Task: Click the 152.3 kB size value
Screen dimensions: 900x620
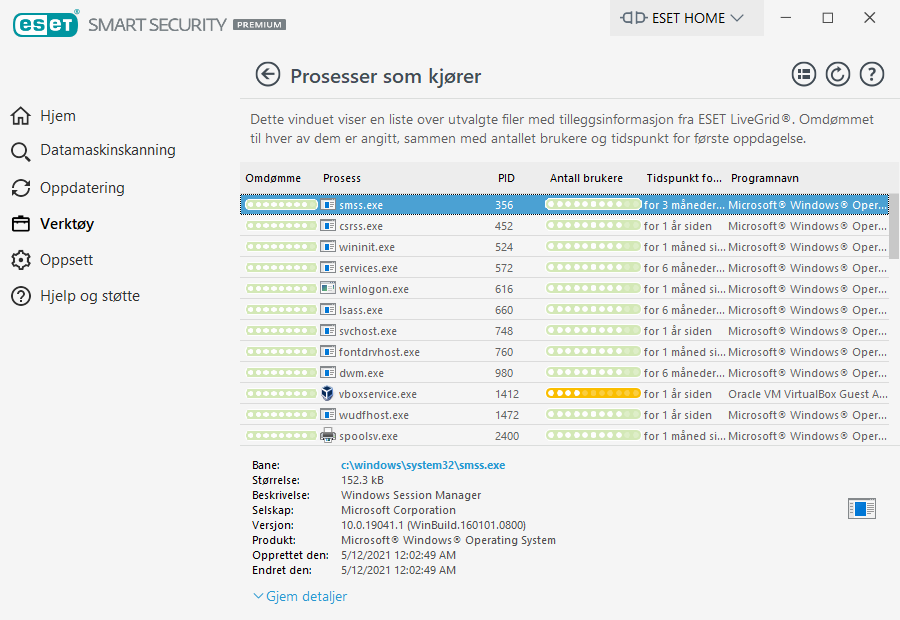Action: coord(362,480)
